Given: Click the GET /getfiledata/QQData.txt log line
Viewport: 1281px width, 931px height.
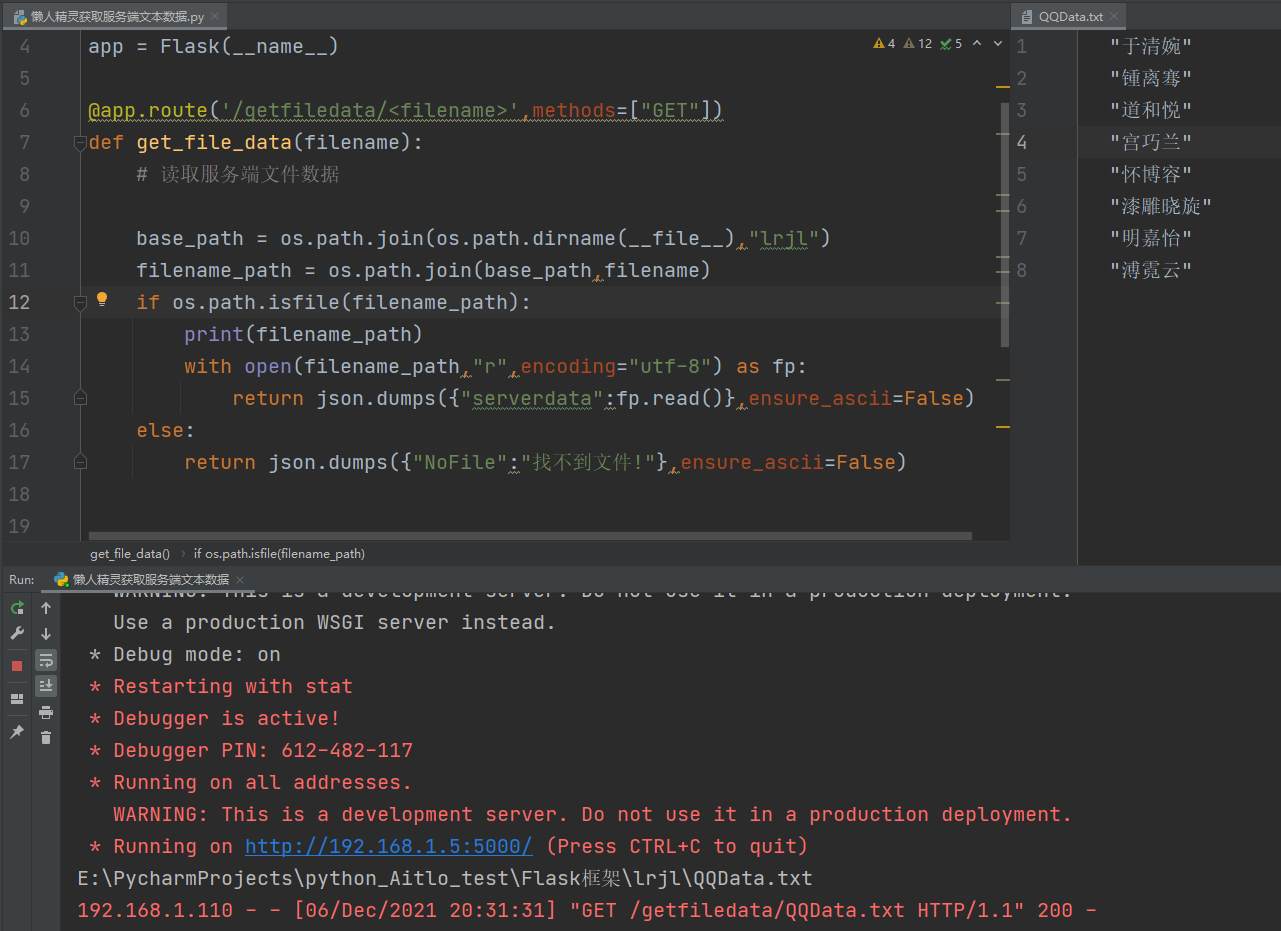Looking at the screenshot, I should coord(588,910).
